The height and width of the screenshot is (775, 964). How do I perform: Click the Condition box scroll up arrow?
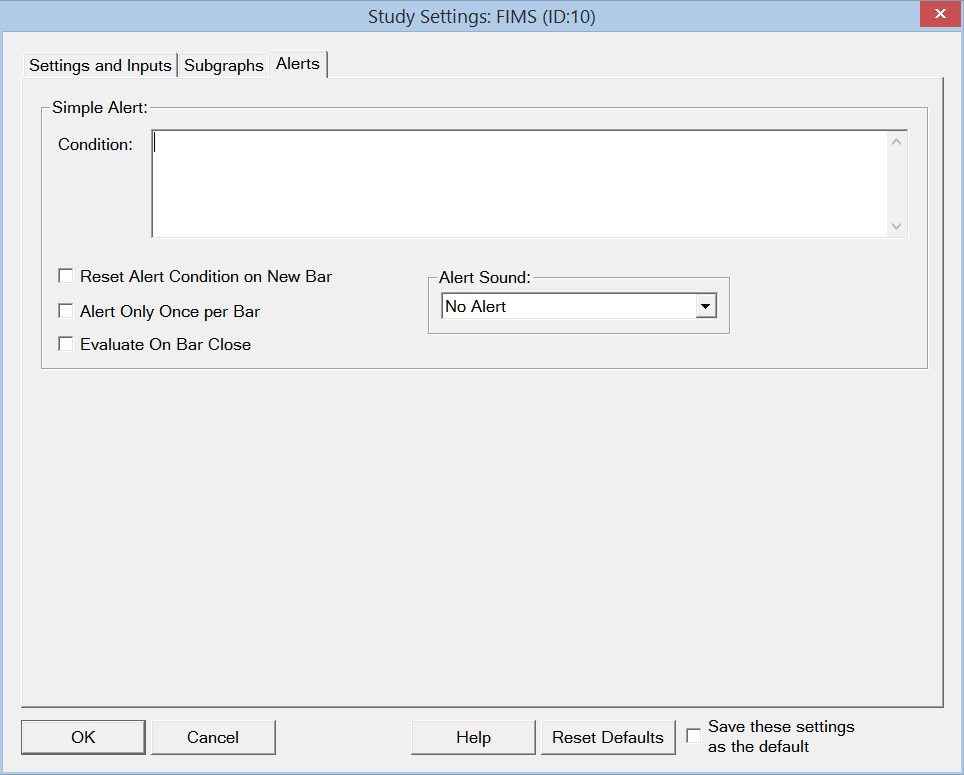(x=896, y=142)
